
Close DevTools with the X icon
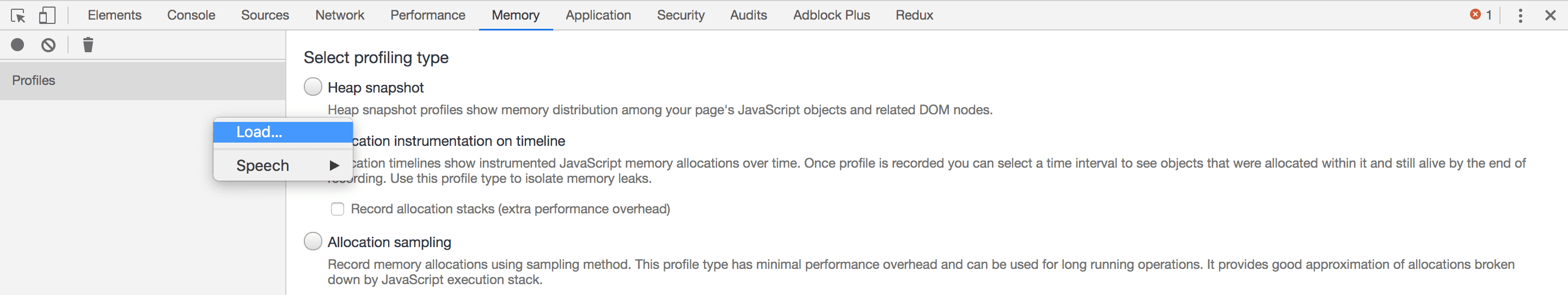click(x=1549, y=15)
